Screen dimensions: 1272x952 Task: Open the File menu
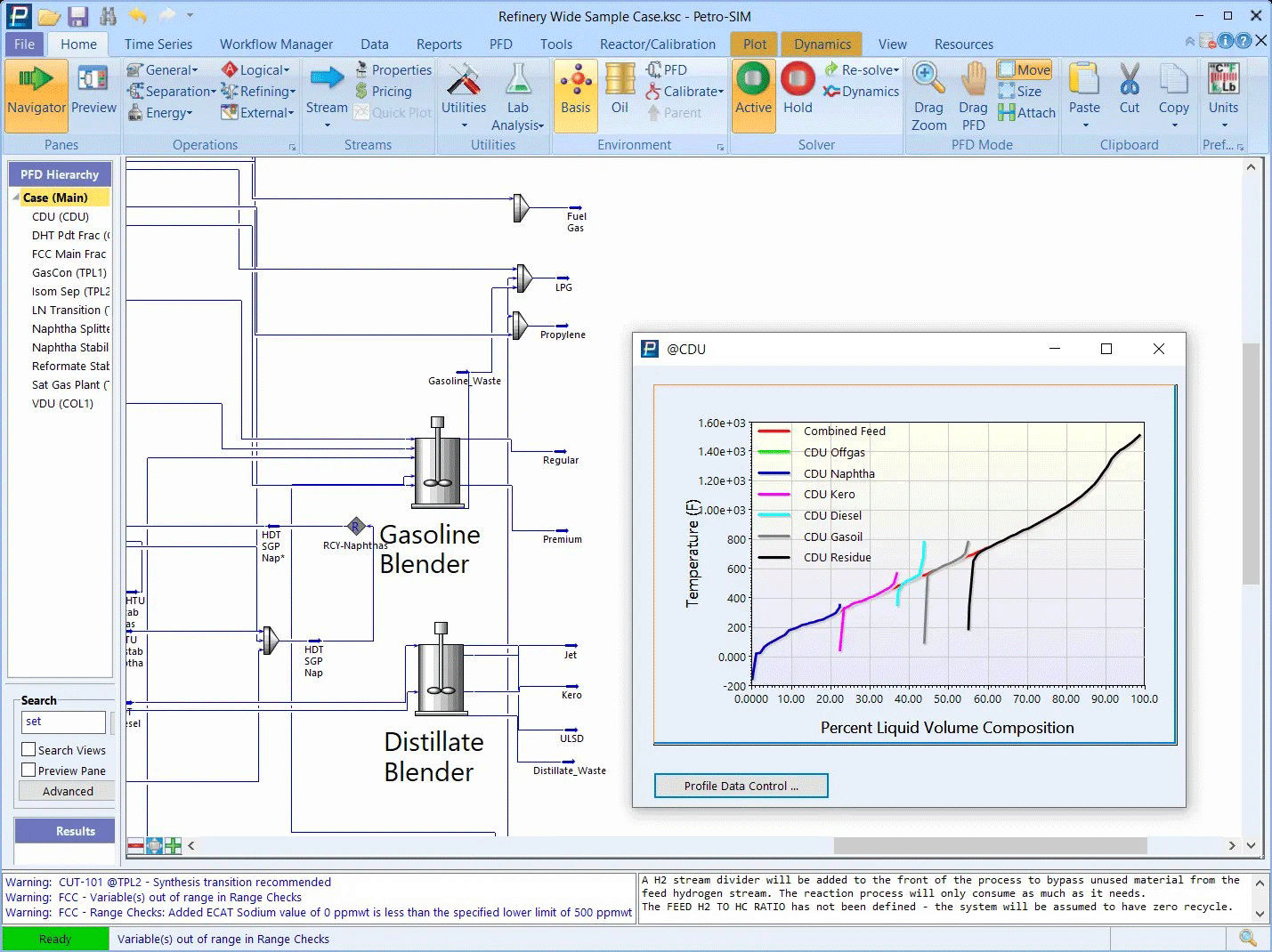click(25, 44)
